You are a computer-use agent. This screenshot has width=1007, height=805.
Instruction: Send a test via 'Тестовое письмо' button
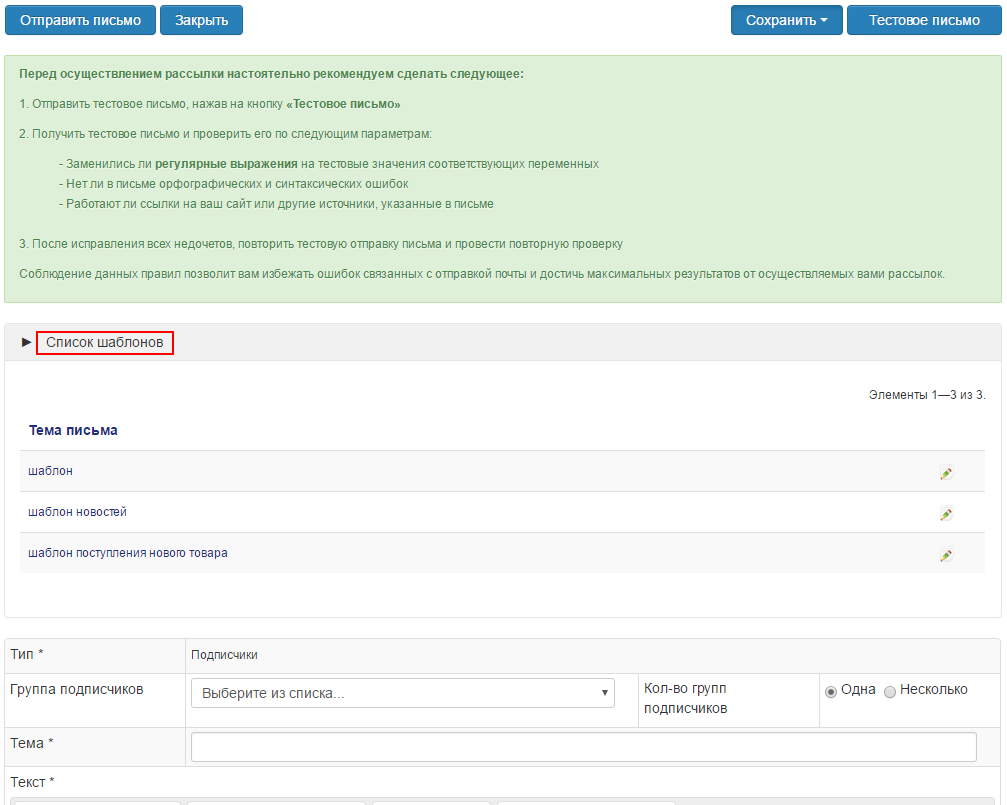(924, 20)
